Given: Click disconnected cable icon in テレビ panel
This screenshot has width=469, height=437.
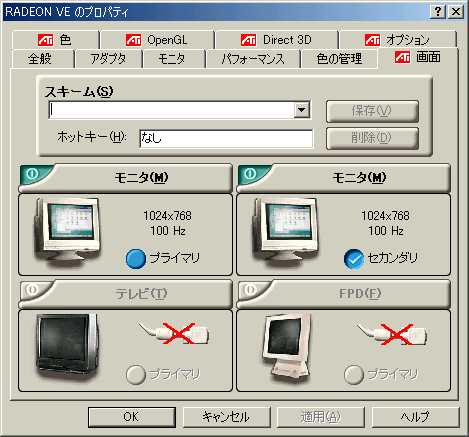Looking at the screenshot, I should (x=173, y=333).
